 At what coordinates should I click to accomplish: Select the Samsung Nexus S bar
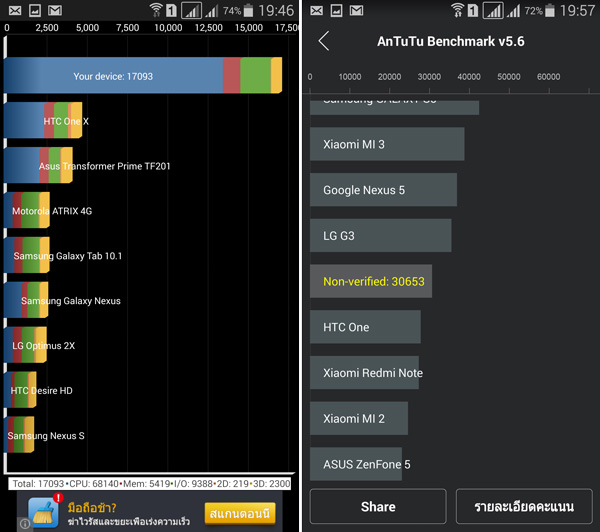point(19,435)
